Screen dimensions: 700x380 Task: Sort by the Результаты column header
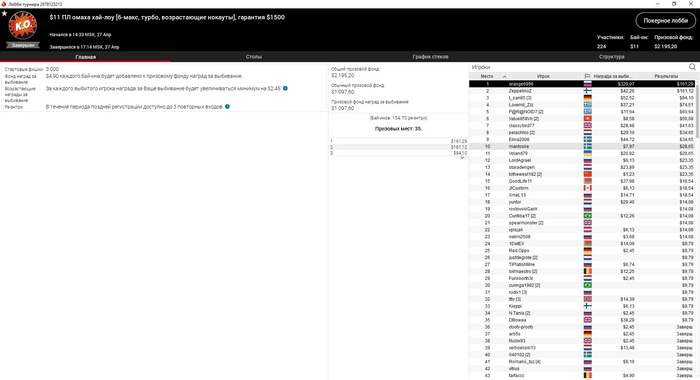point(665,76)
